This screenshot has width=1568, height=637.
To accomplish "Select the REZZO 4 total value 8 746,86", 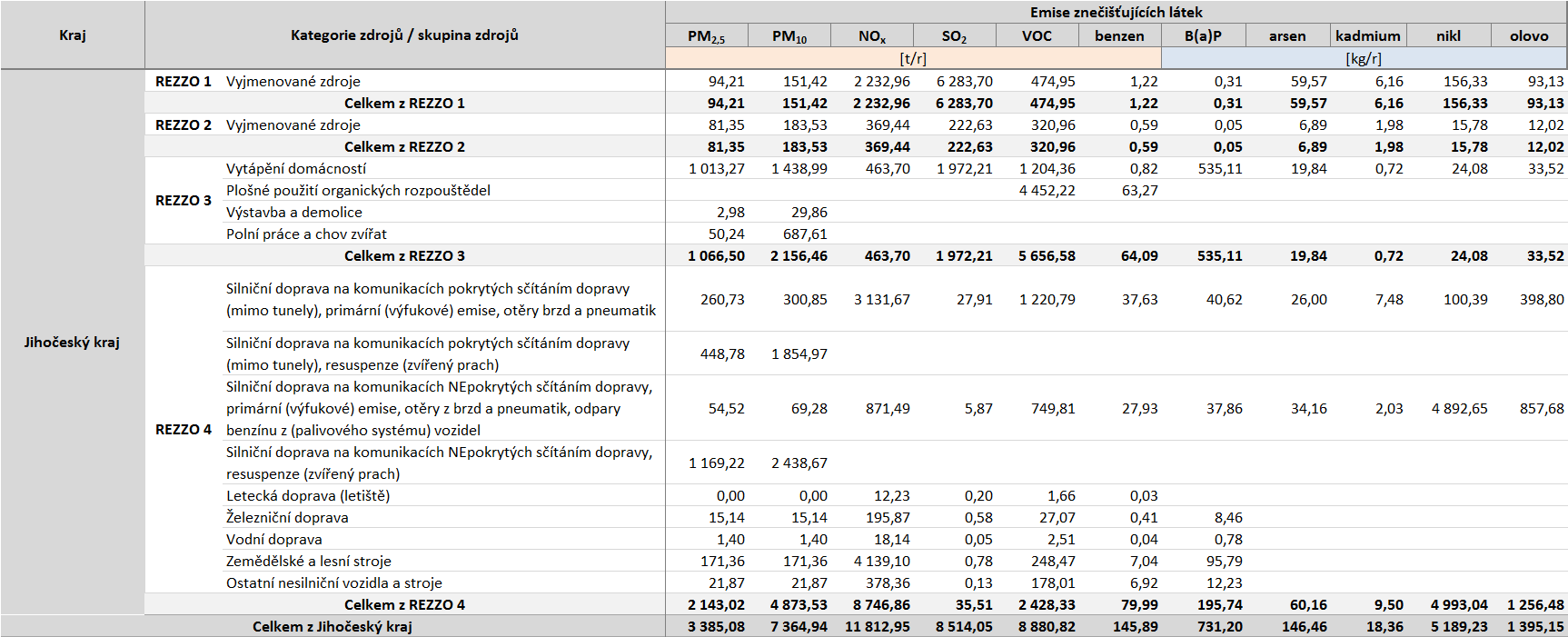I will click(x=881, y=605).
